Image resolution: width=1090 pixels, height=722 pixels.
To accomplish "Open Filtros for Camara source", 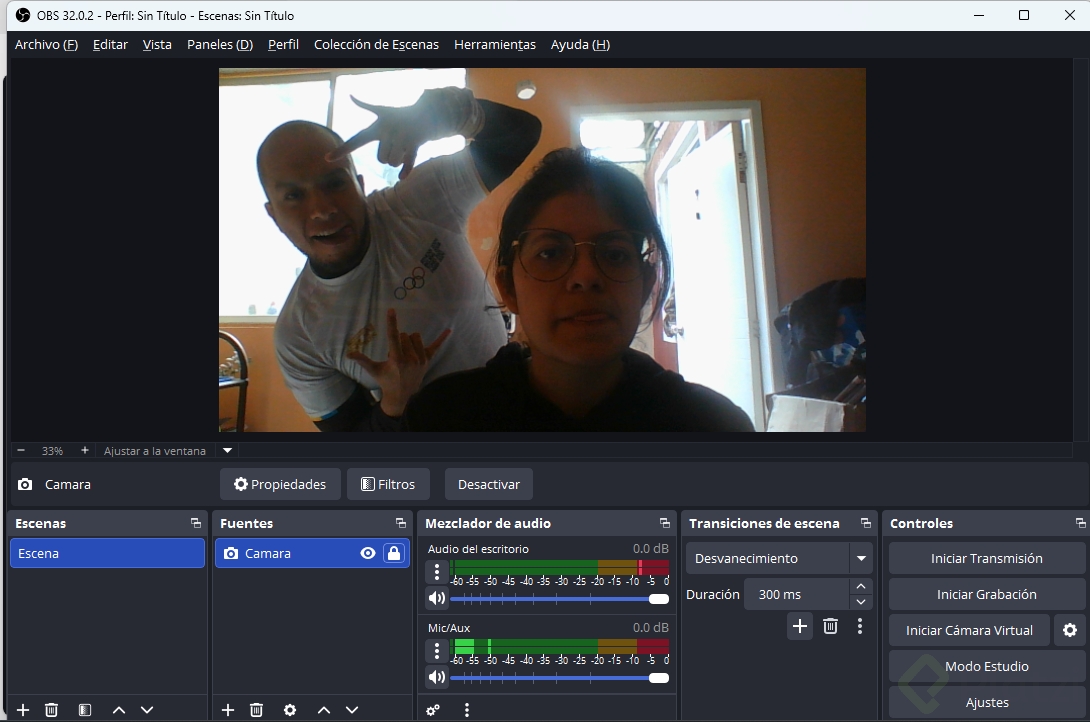I will (388, 484).
